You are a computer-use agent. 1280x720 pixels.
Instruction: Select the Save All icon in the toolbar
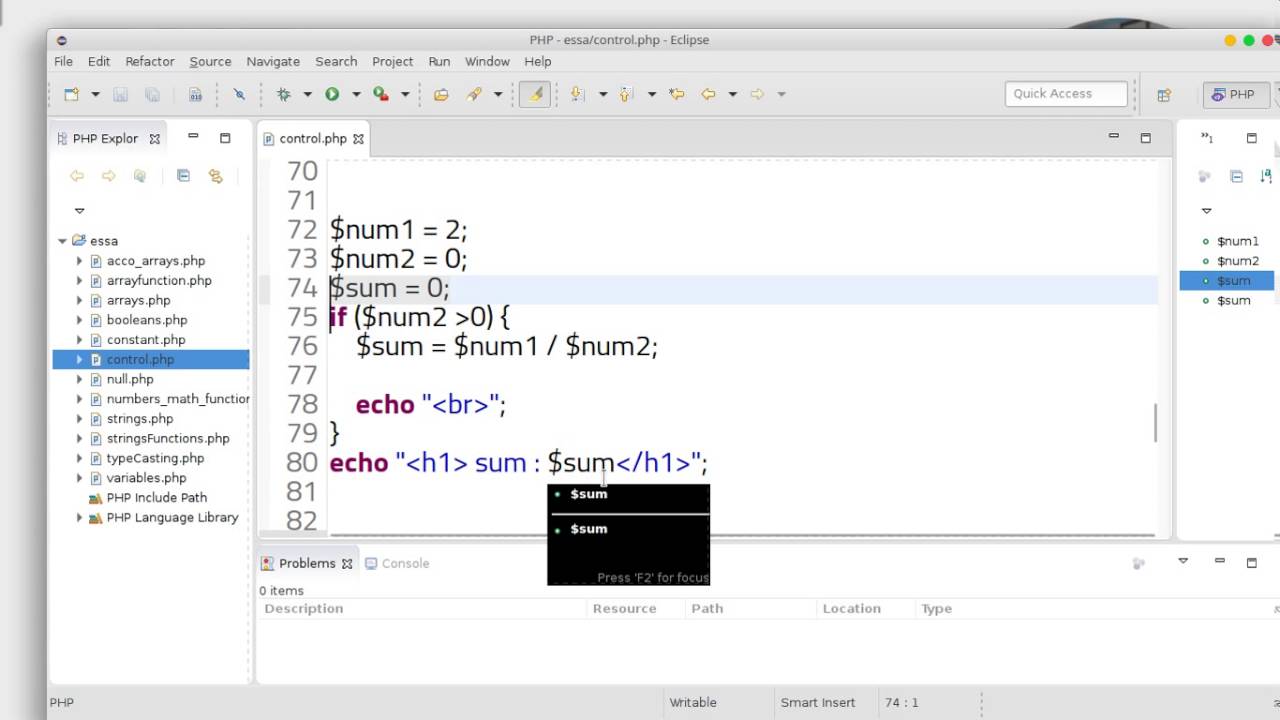pyautogui.click(x=151, y=93)
